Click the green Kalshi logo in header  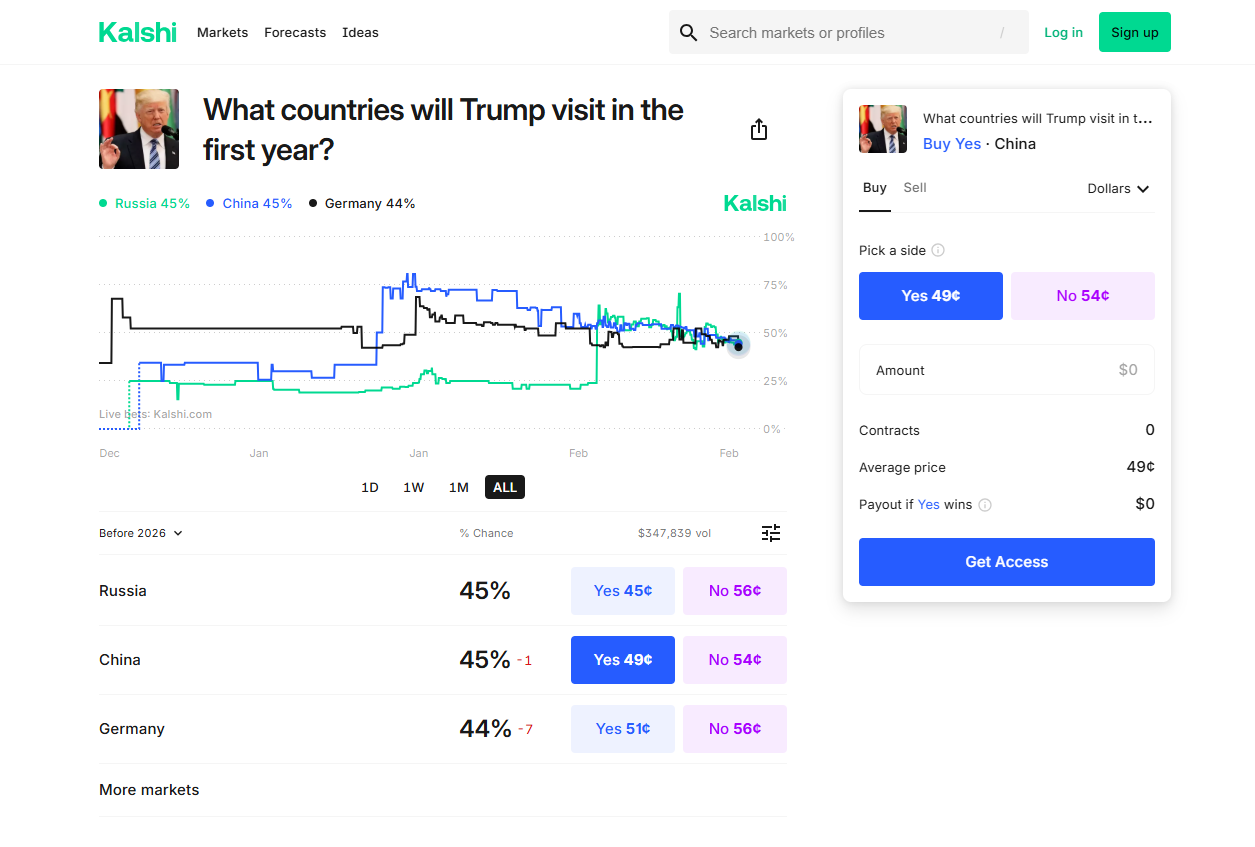tap(138, 32)
